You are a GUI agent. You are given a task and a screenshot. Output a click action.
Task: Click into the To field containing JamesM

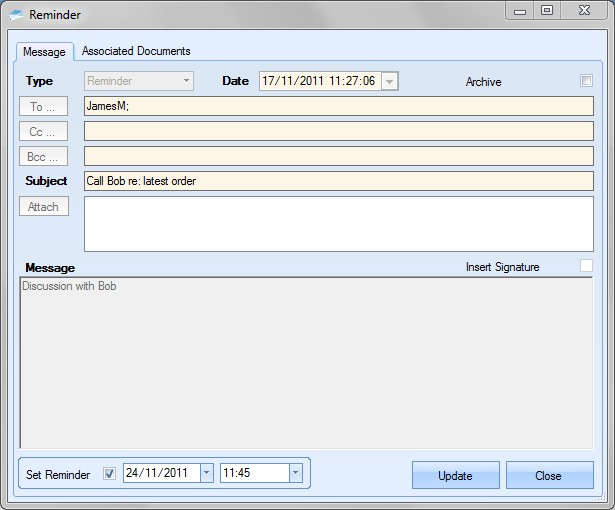click(338, 106)
